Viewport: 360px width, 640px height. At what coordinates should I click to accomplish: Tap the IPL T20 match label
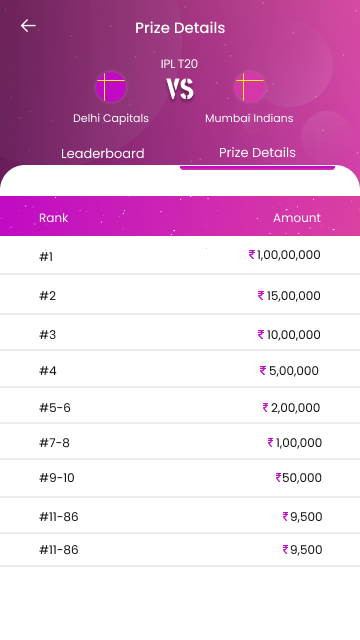[179, 64]
